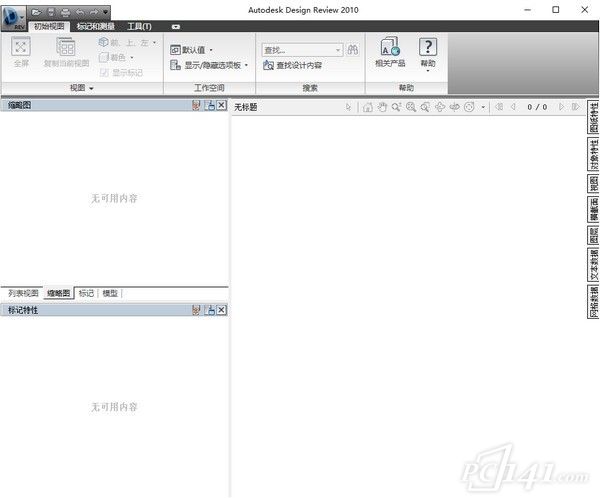
Task: Click the 无标题 document title
Action: [x=246, y=107]
